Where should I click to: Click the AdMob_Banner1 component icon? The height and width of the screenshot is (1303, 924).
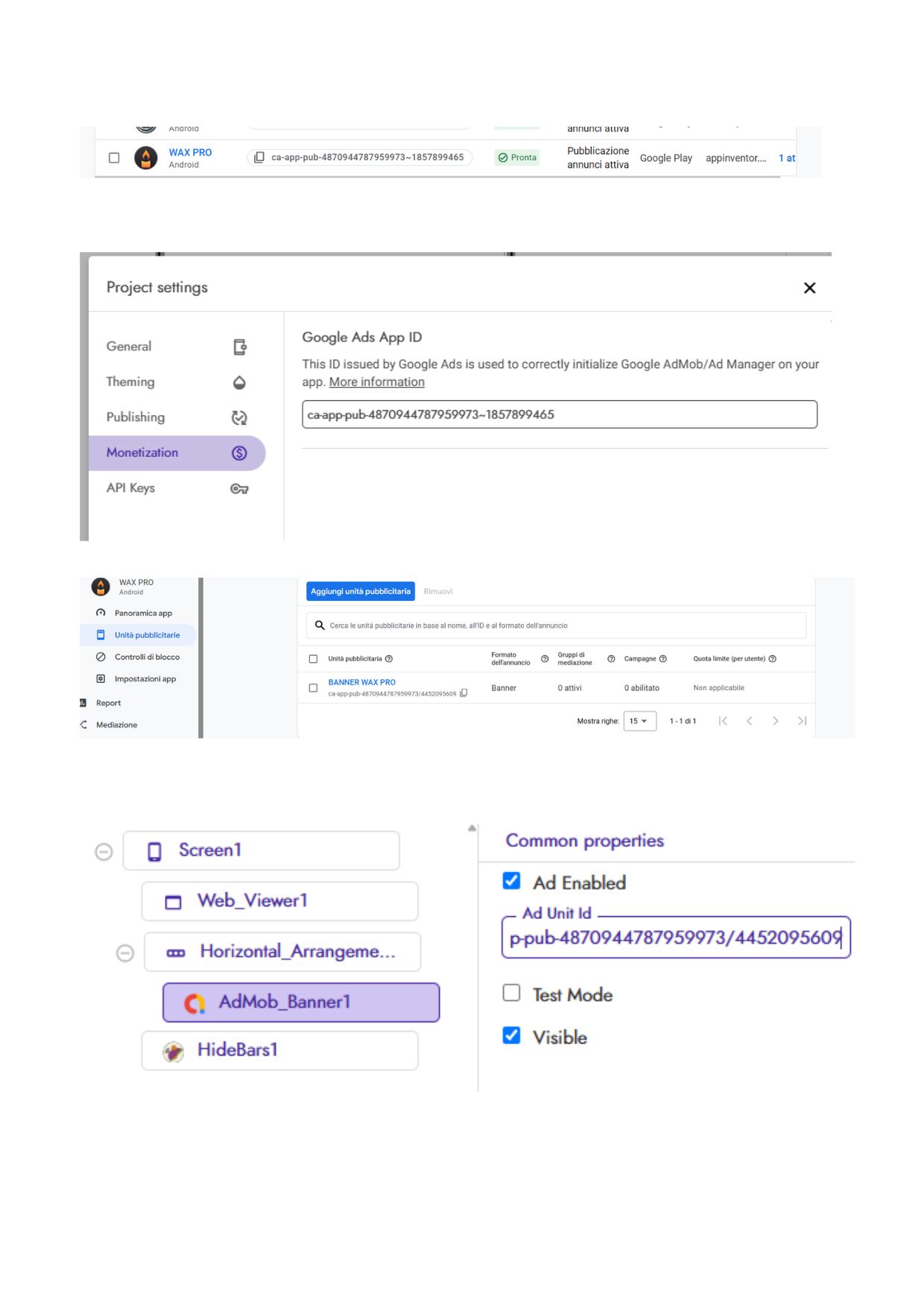click(194, 1003)
